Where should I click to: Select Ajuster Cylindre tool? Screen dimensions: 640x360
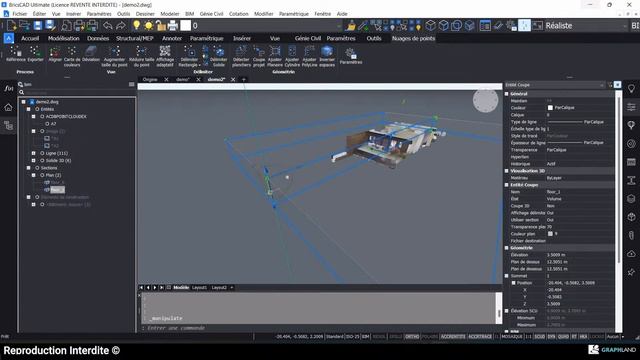[x=292, y=56]
